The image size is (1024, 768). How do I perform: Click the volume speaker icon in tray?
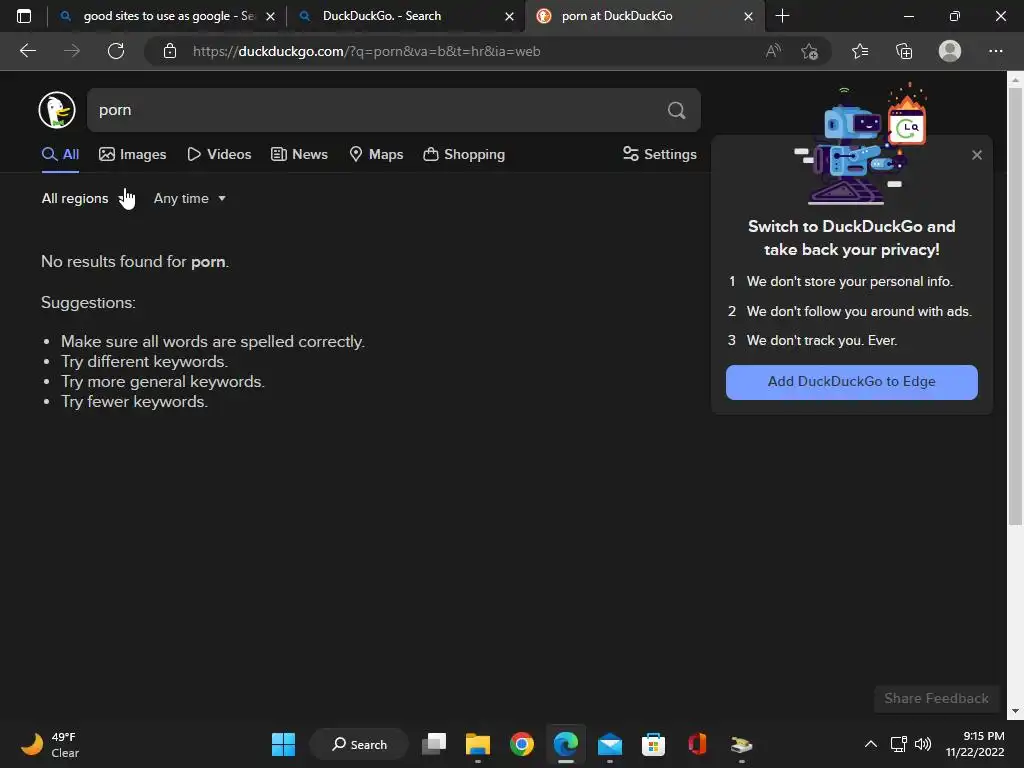coord(923,744)
